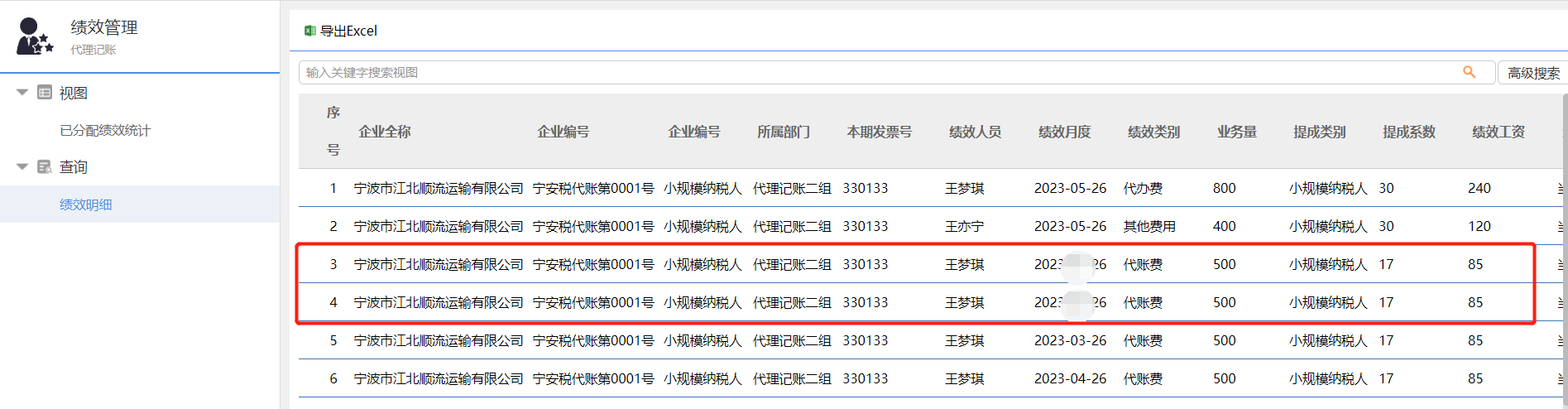The image size is (1568, 409).
Task: Select row number 4
Action: click(x=333, y=302)
